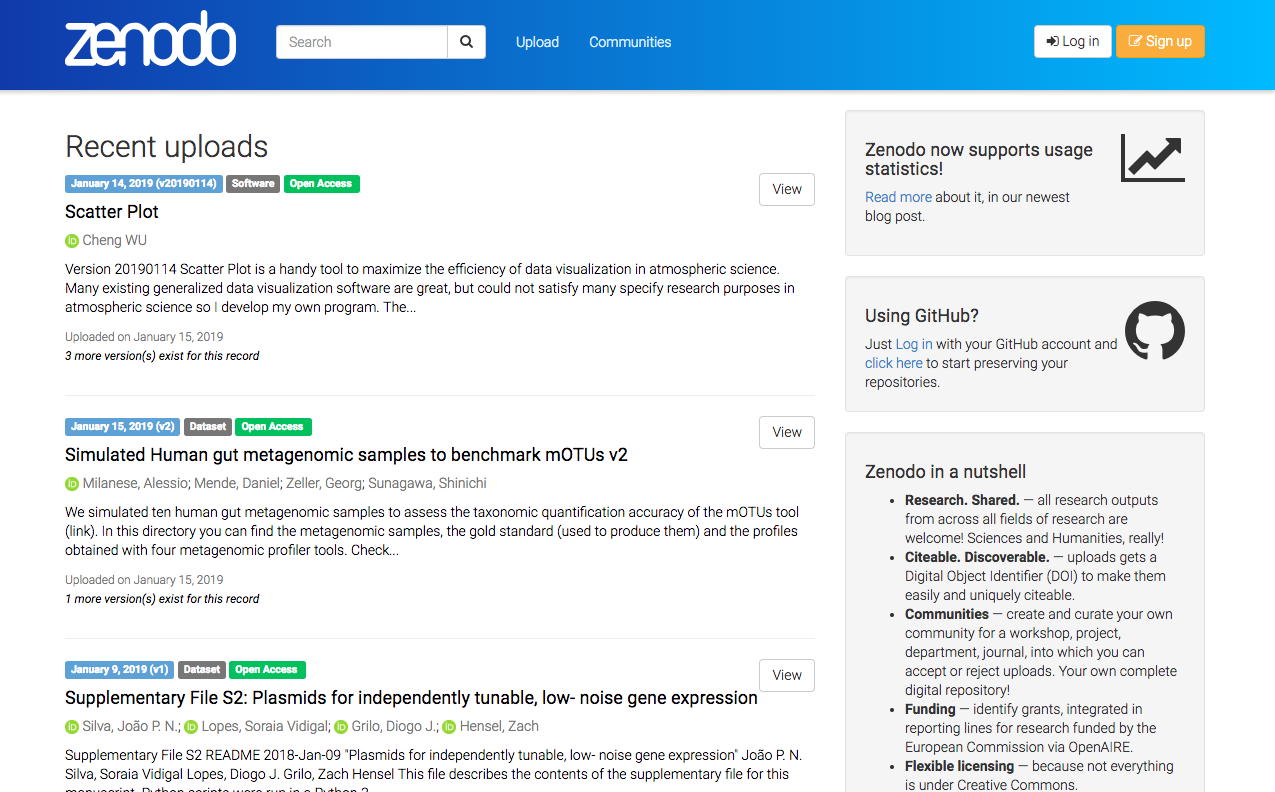Image resolution: width=1275 pixels, height=792 pixels.
Task: Follow the Read more blog post link
Action: click(x=898, y=197)
